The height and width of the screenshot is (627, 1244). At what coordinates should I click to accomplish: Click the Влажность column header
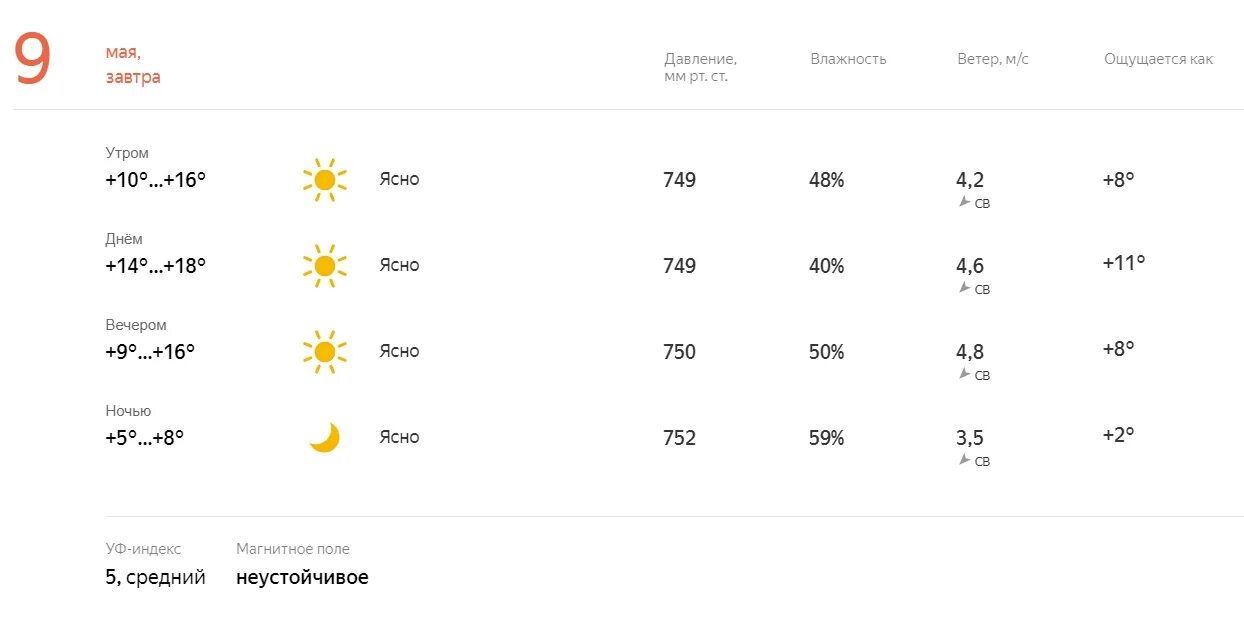pos(848,59)
